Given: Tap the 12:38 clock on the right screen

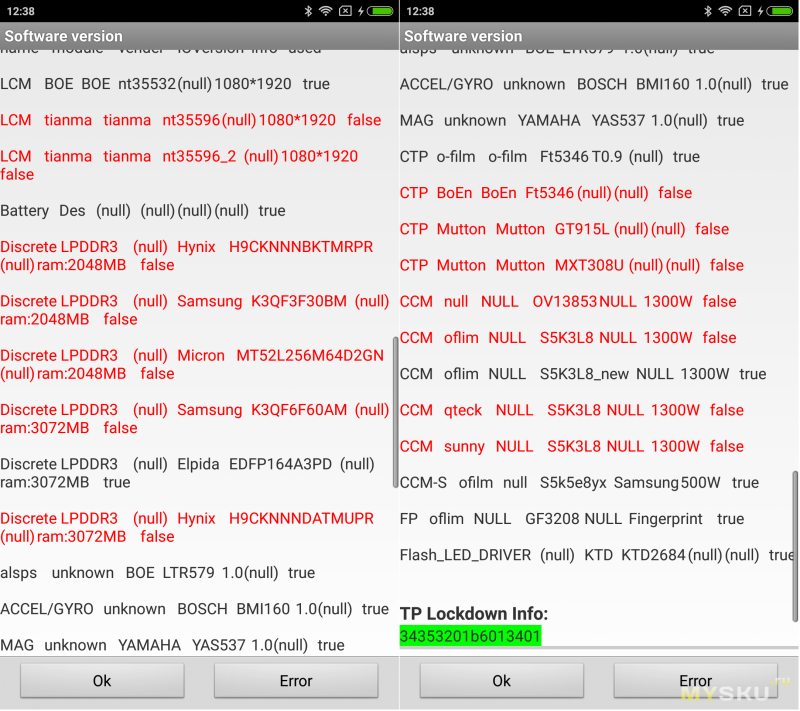Looking at the screenshot, I should [420, 11].
